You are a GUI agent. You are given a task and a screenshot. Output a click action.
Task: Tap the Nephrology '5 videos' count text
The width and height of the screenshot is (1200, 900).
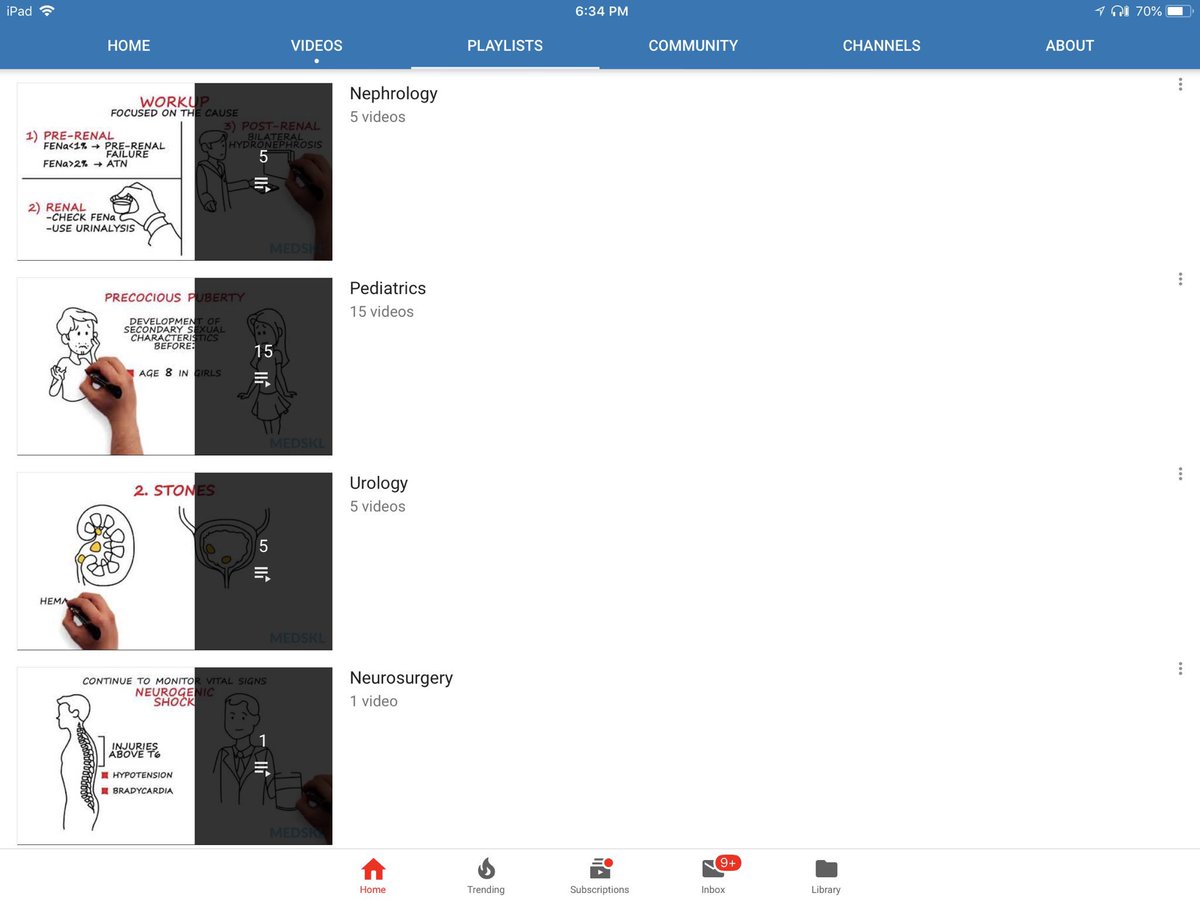[378, 117]
